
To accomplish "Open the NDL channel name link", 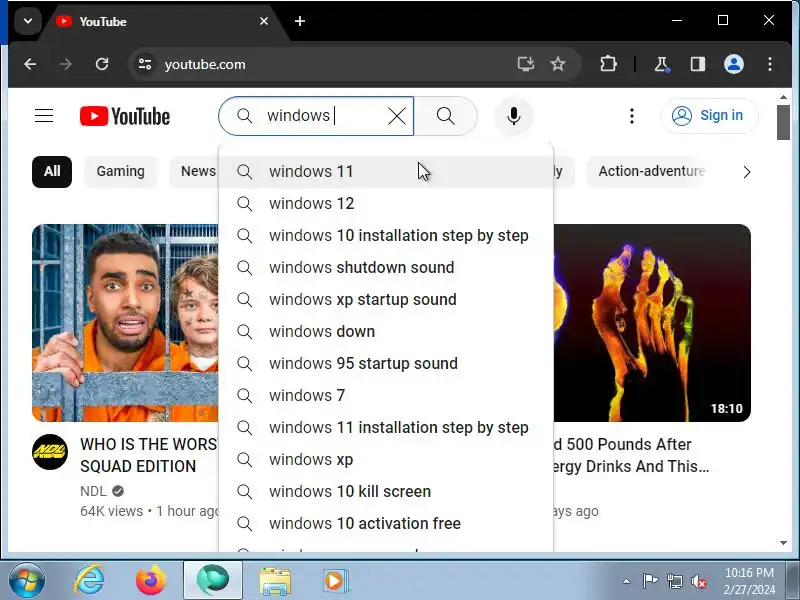I will point(93,491).
